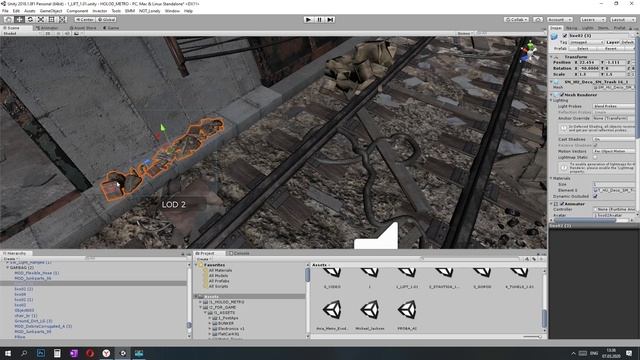This screenshot has height=360, width=640.
Task: Open the Window menu
Action: coord(172,11)
